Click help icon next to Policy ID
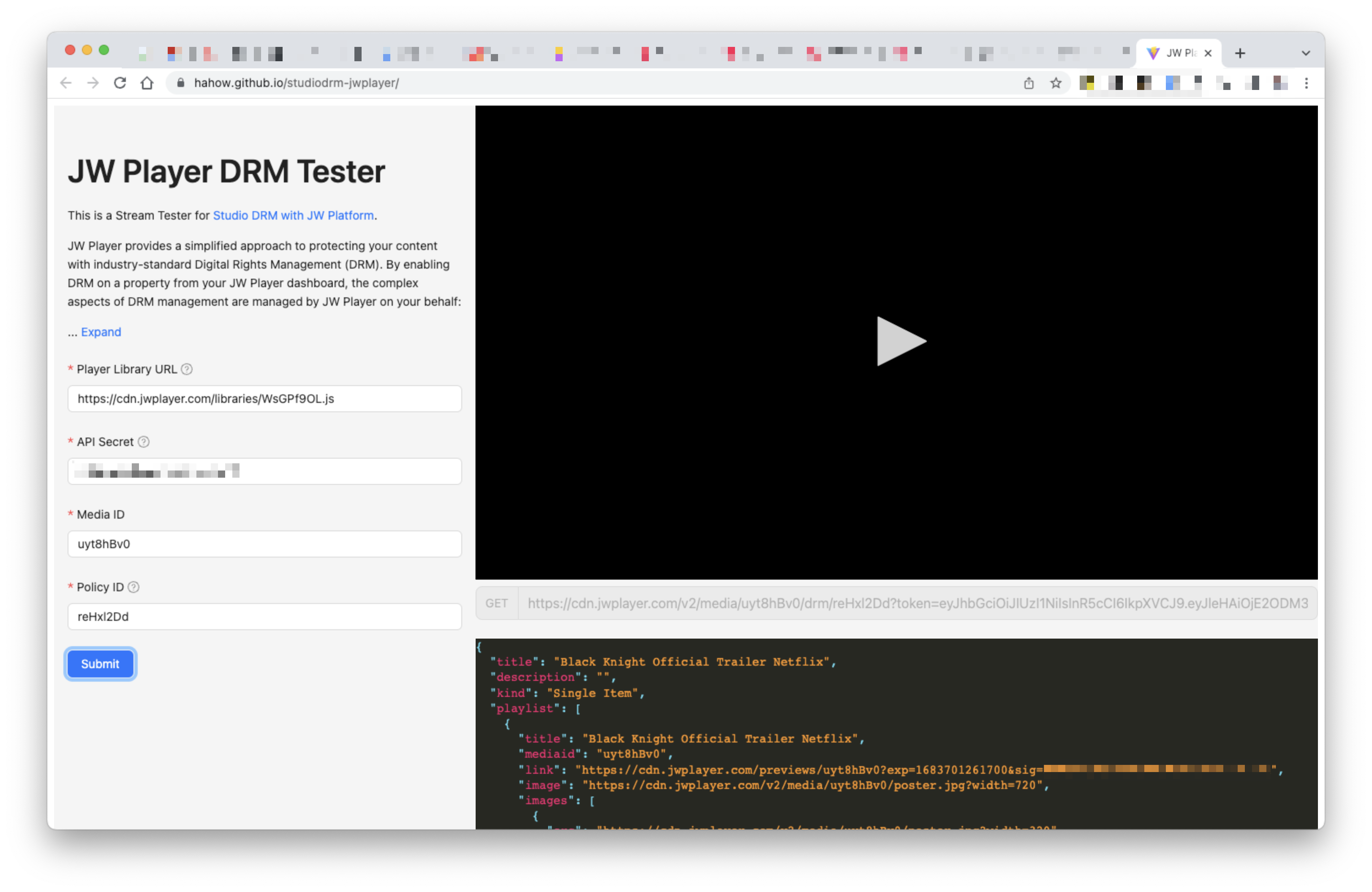 click(134, 587)
